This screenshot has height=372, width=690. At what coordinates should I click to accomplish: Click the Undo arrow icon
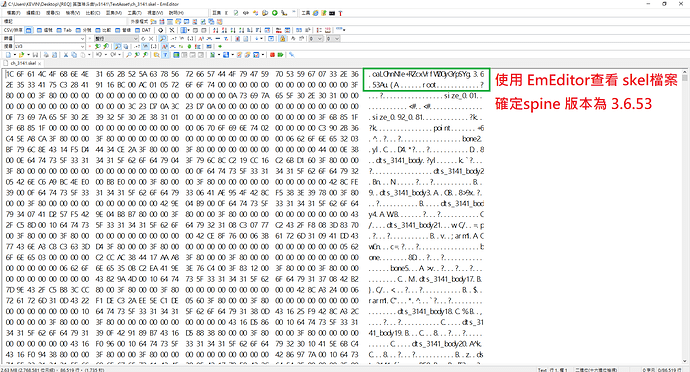[98, 55]
